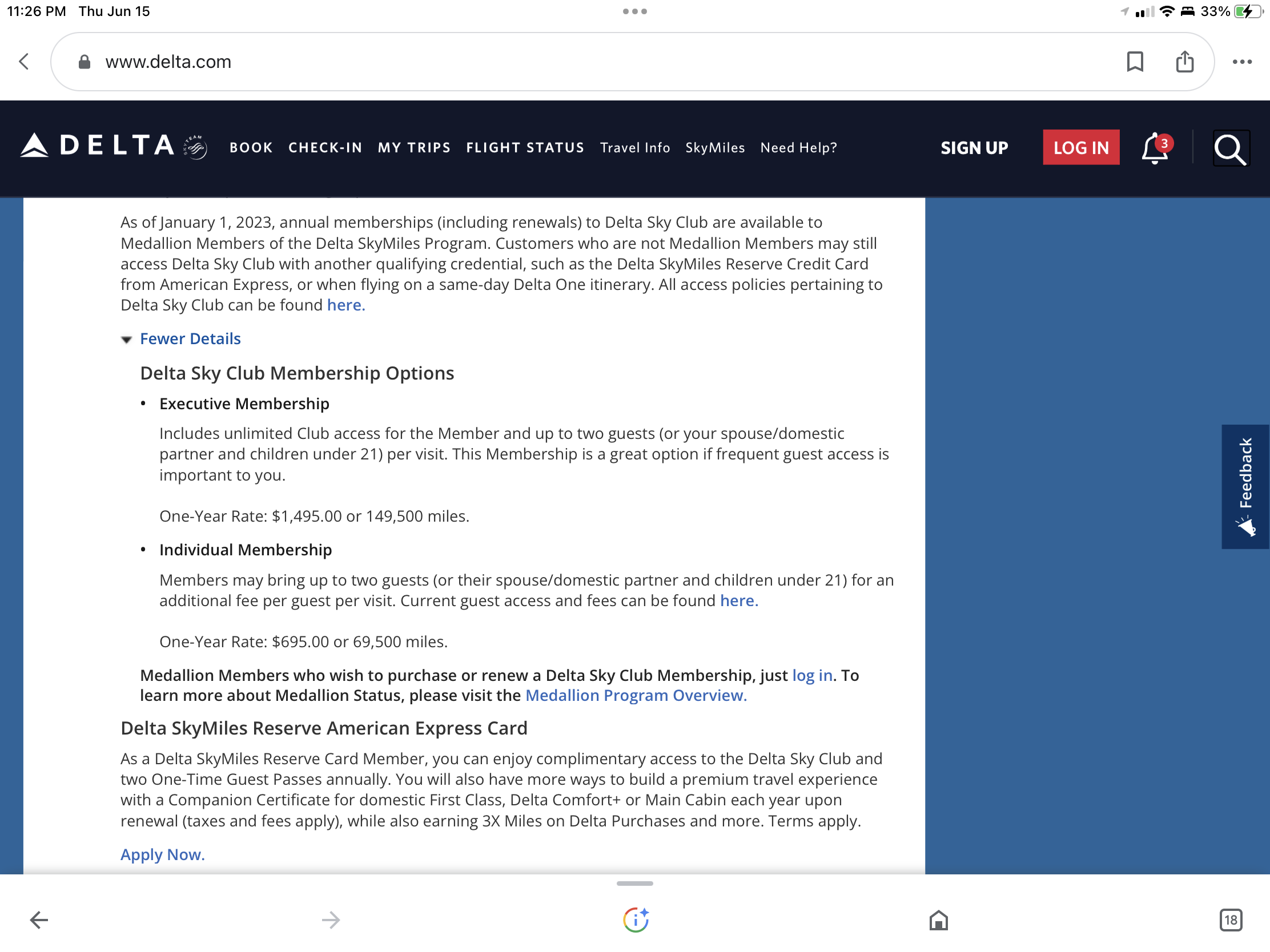
Task: Open the Feedback side tab
Action: point(1245,486)
